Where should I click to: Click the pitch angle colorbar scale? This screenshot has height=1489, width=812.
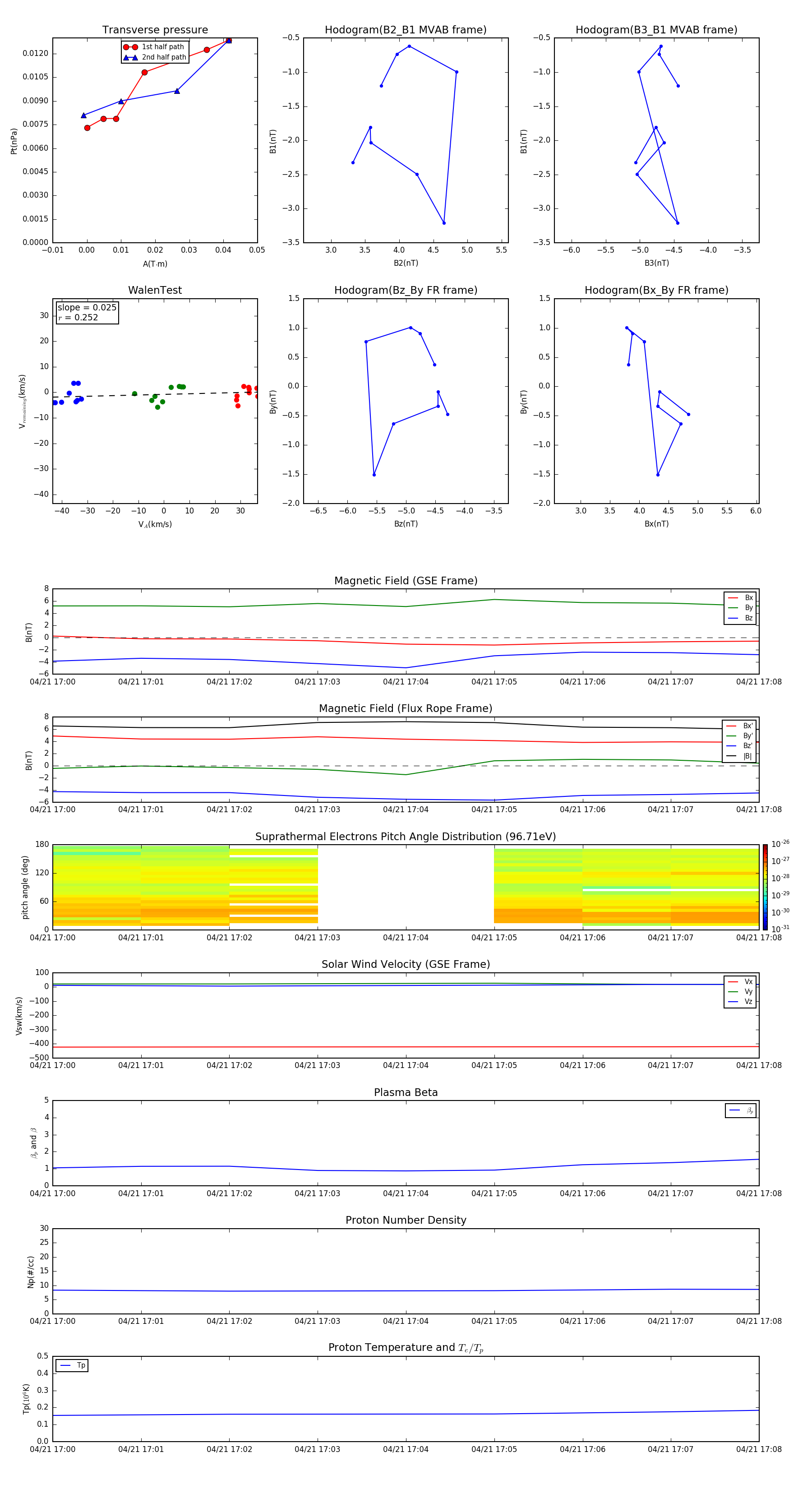coord(765,887)
